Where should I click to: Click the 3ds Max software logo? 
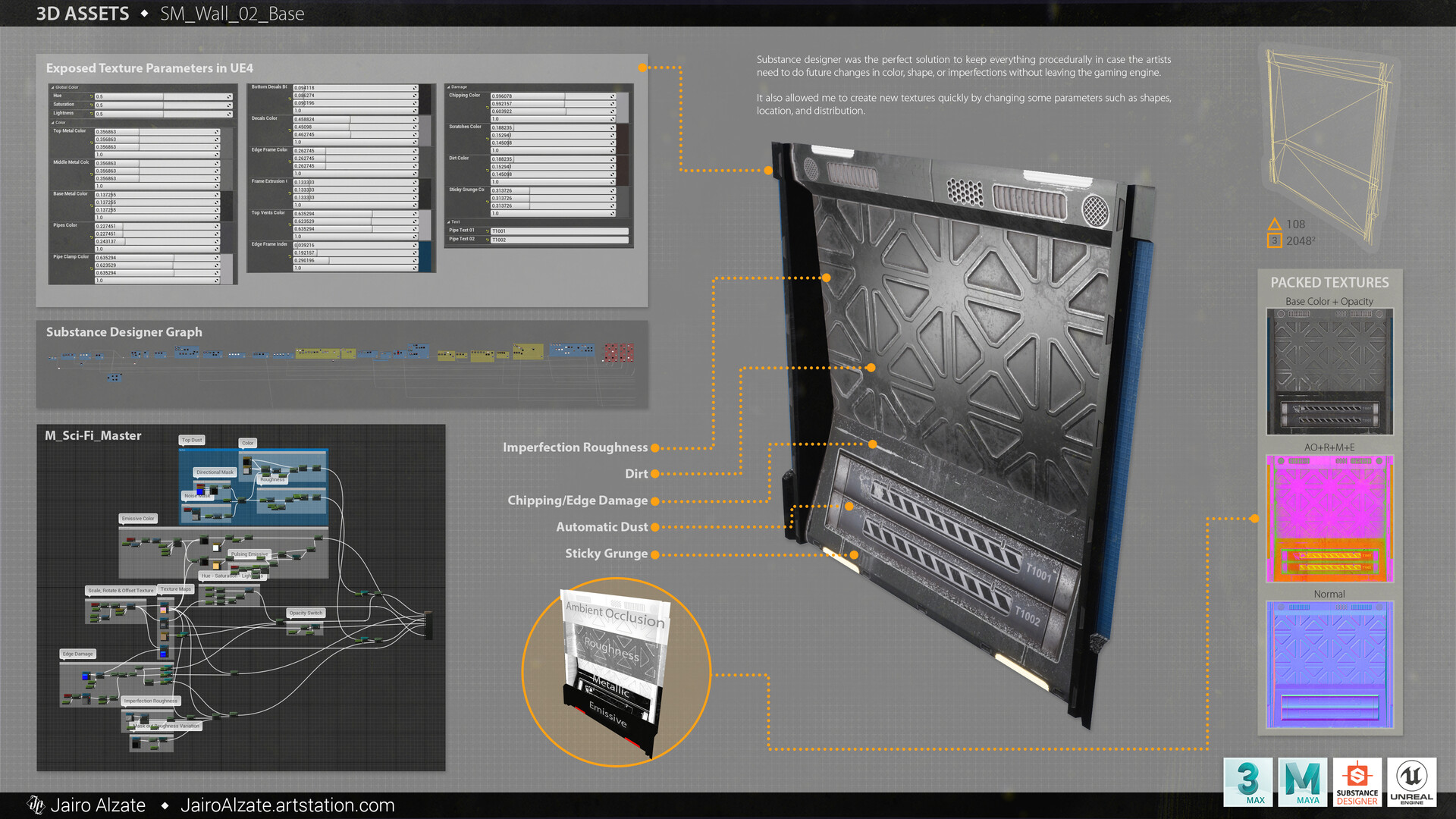(1248, 782)
